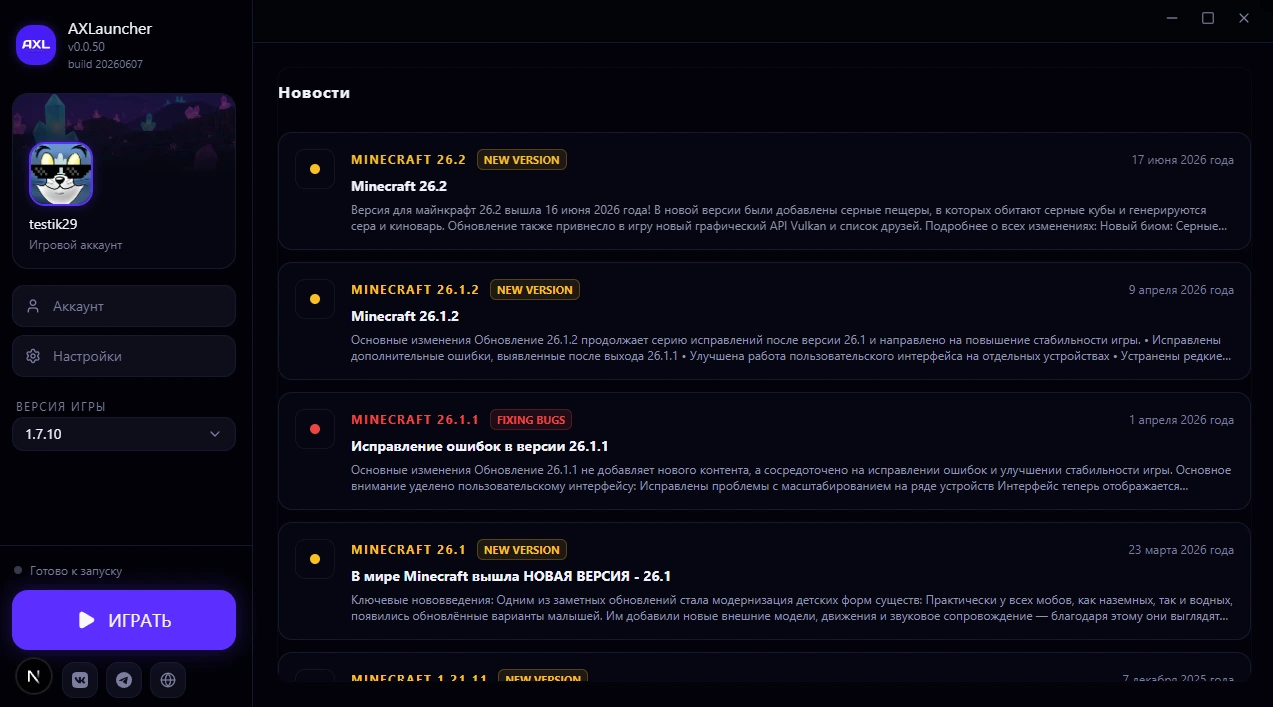Image resolution: width=1273 pixels, height=707 pixels.
Task: Click the build 20260607 text
Action: [105, 63]
